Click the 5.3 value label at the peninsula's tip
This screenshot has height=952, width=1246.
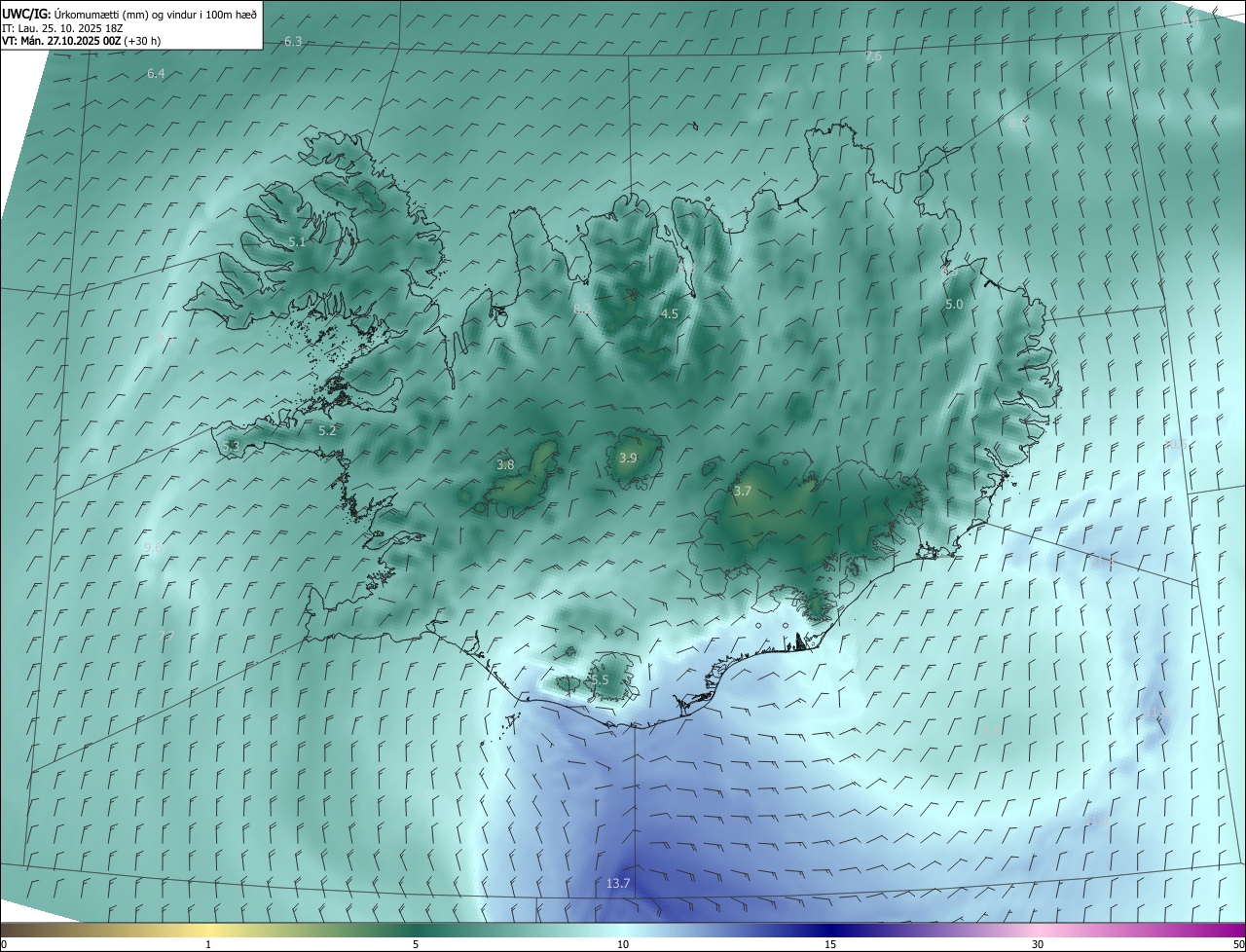[x=231, y=447]
